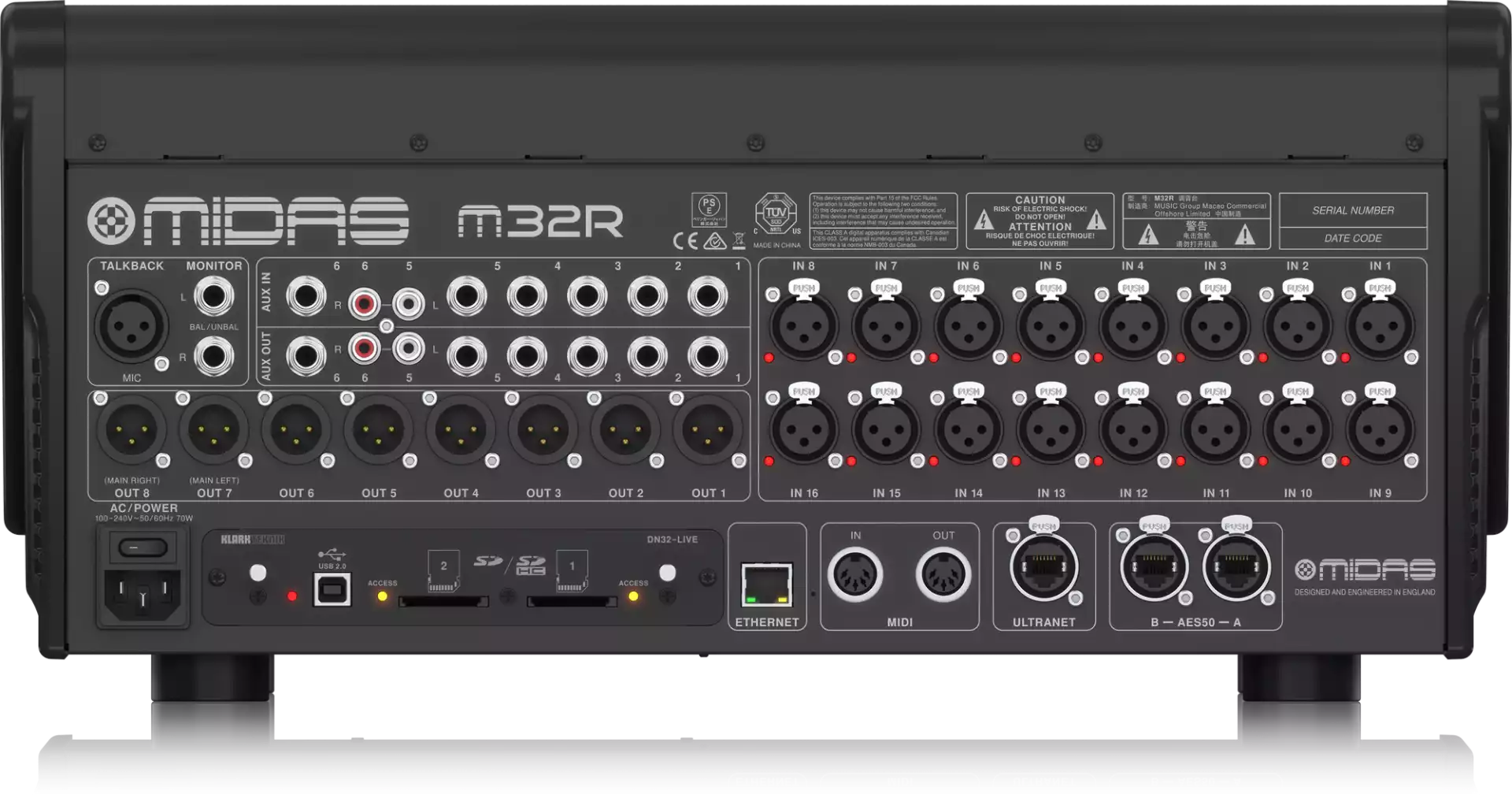This screenshot has width=1512, height=798.
Task: Click 'DESIGNED AND ENGINEERED IN ENGLAND' text
Action: (x=1365, y=592)
